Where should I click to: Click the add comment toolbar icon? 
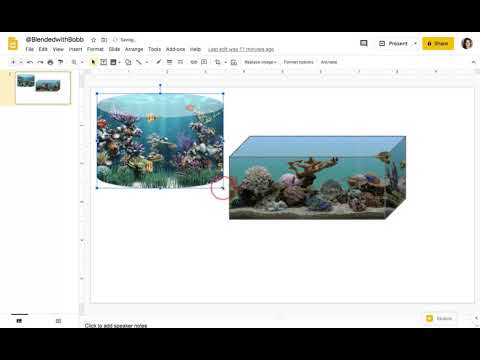point(204,62)
